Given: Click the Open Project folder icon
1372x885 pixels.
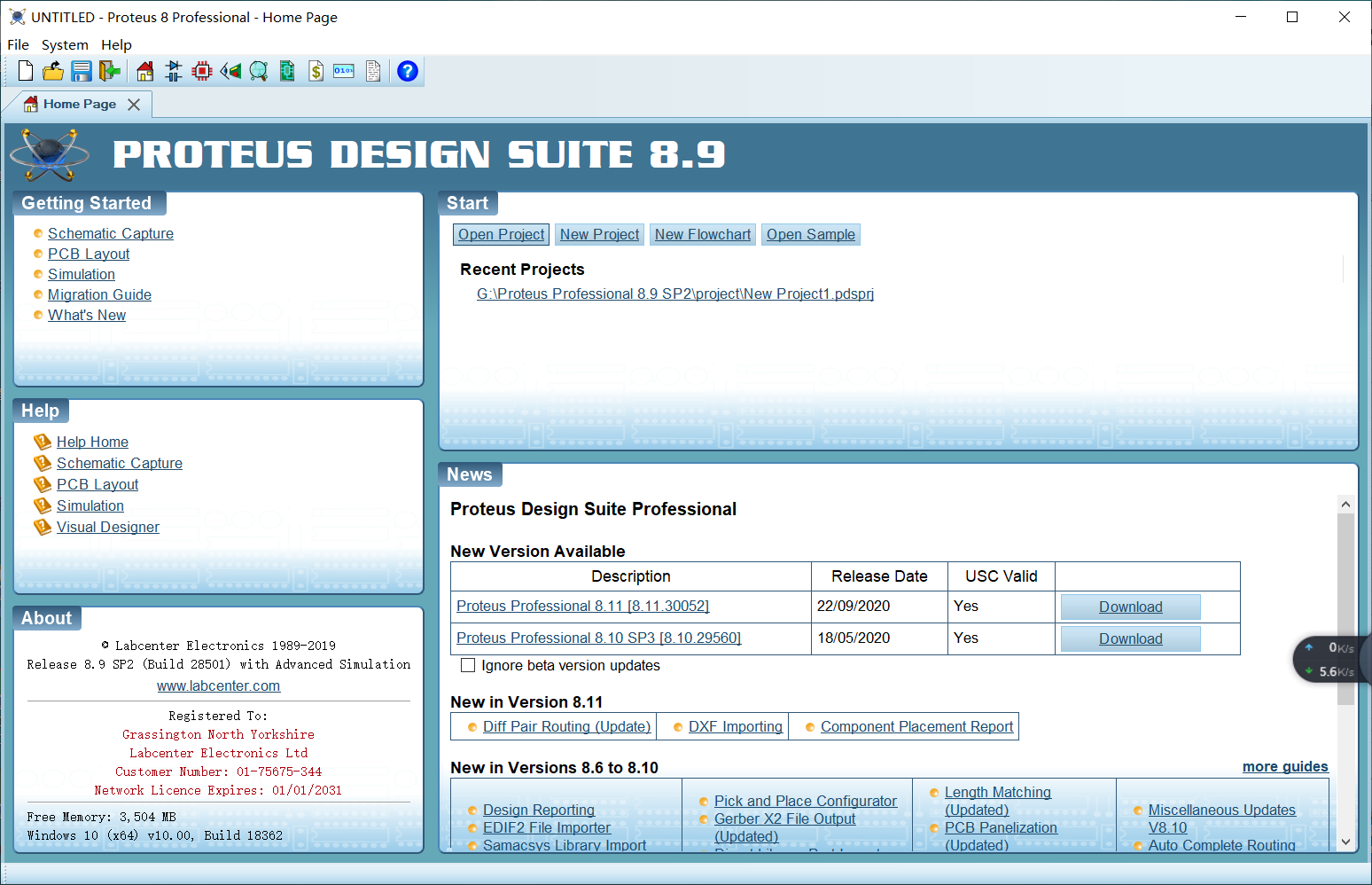Looking at the screenshot, I should point(53,71).
